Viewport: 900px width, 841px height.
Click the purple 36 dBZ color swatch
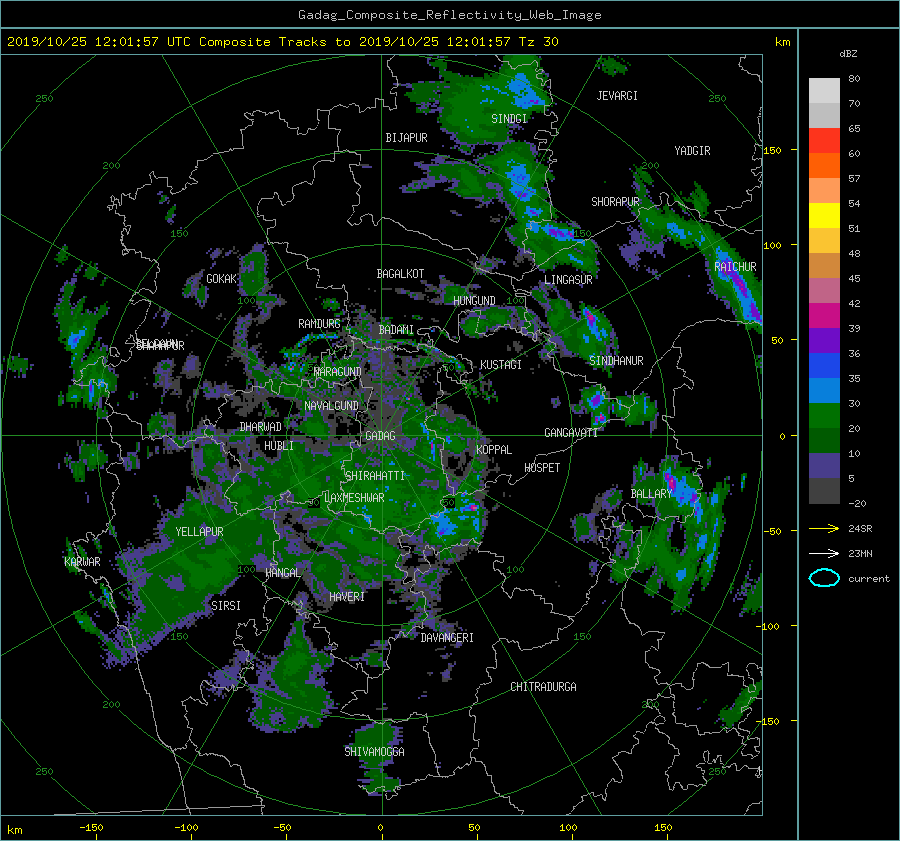coord(824,340)
